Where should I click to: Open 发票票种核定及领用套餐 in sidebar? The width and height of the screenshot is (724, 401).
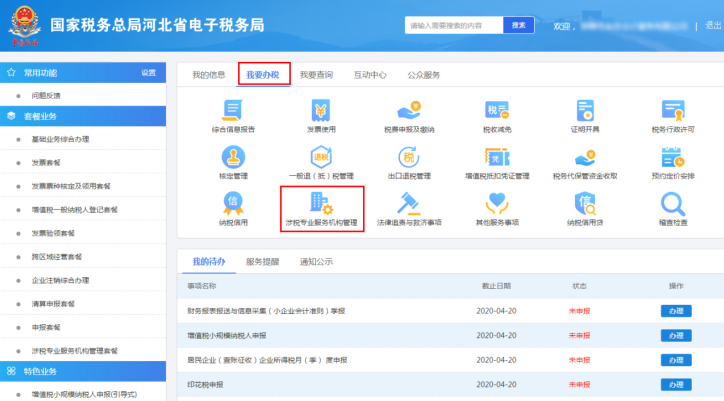[x=71, y=186]
